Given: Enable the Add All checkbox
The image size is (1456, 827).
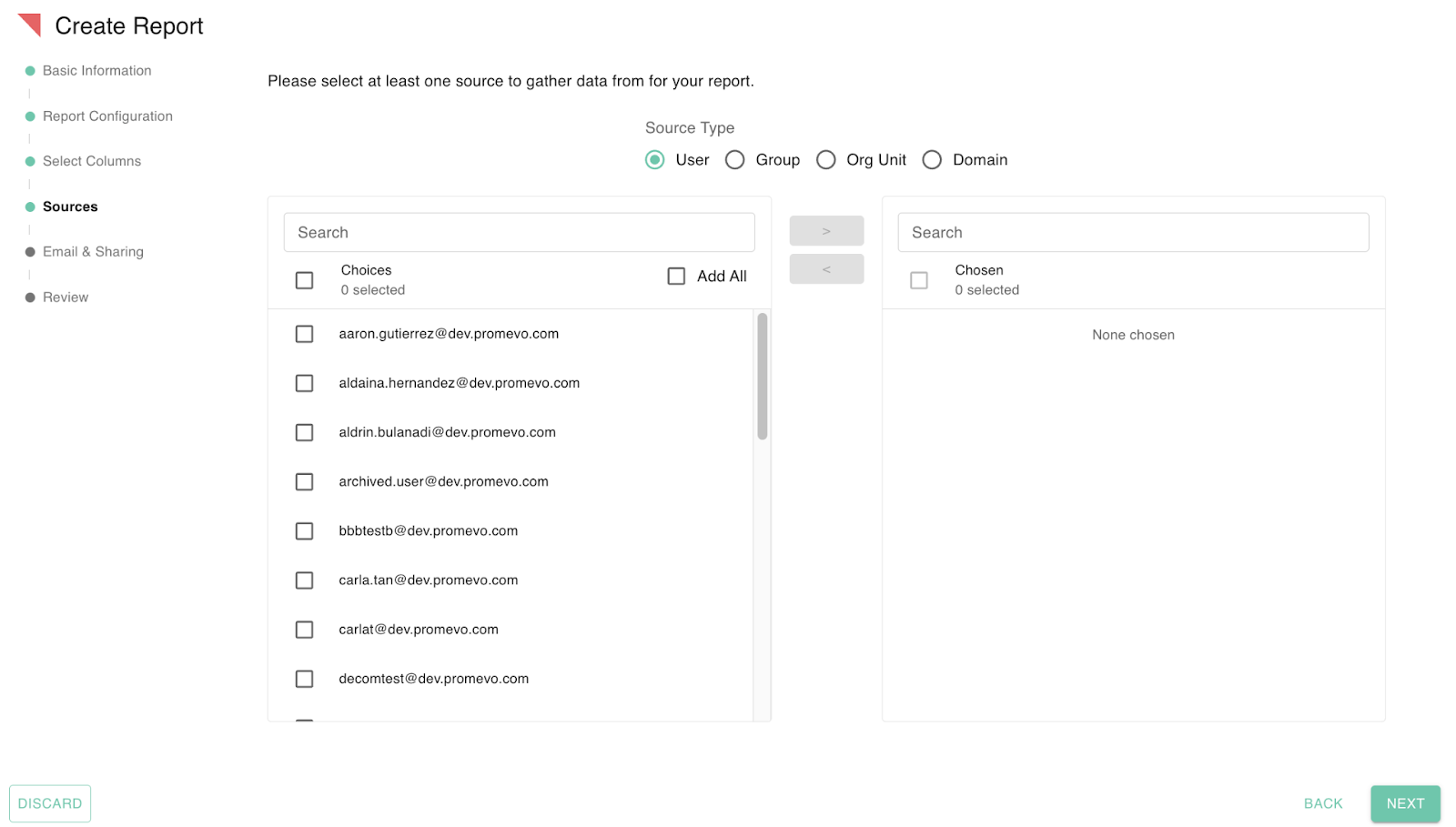Looking at the screenshot, I should point(676,276).
